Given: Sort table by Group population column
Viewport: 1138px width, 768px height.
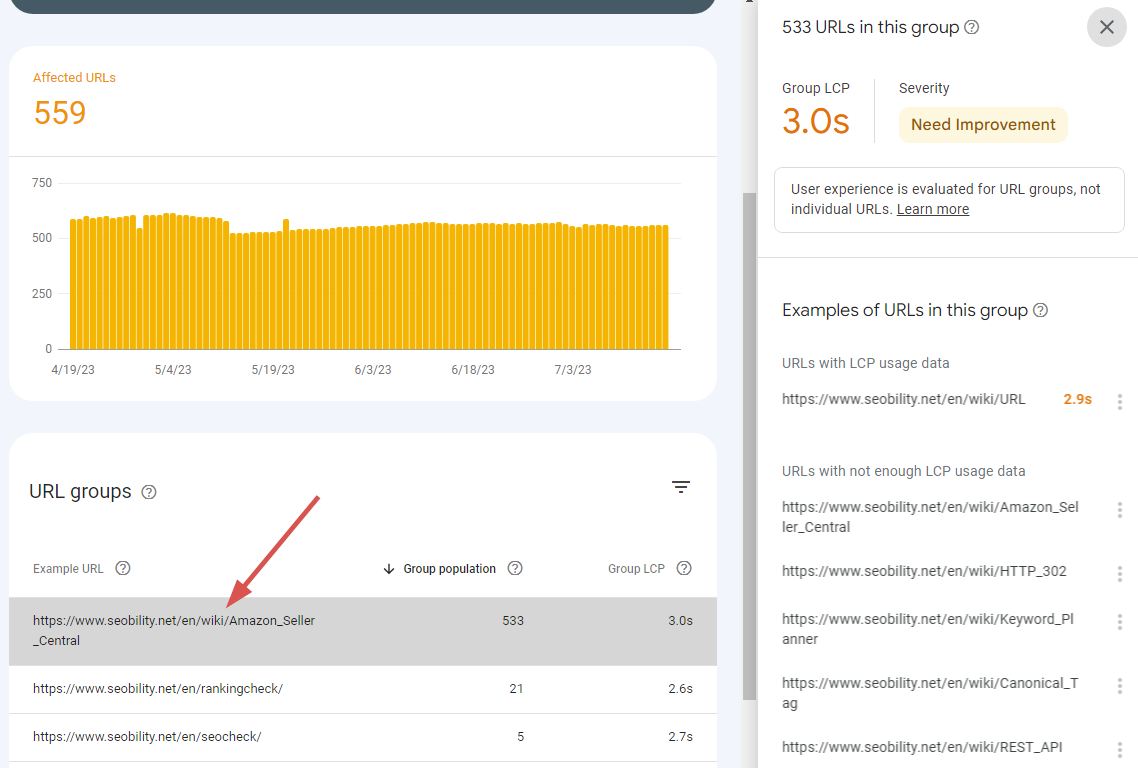Looking at the screenshot, I should (448, 568).
